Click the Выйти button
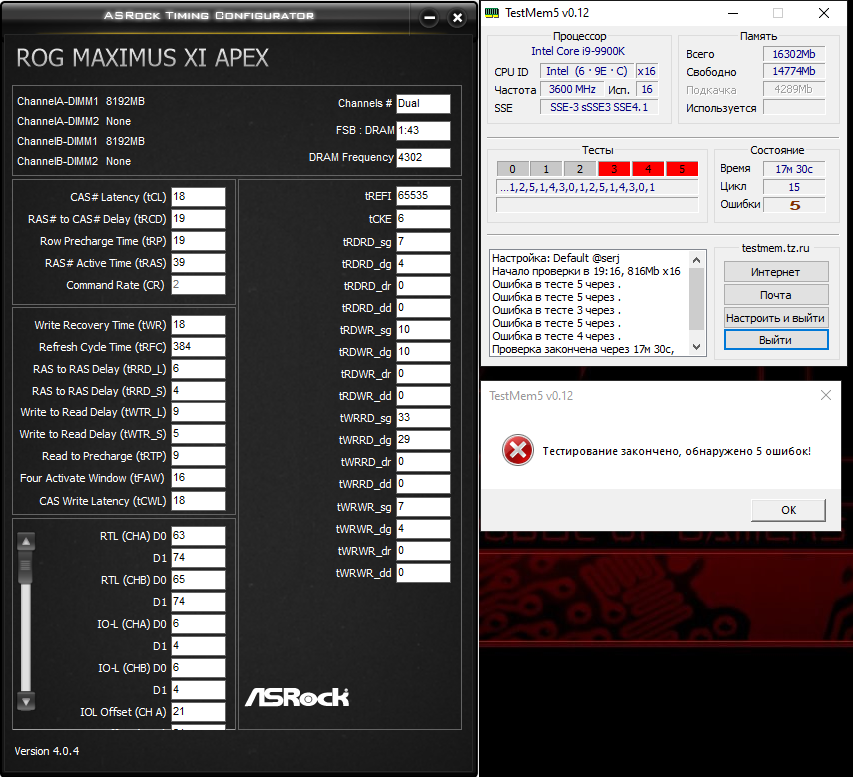 776,340
